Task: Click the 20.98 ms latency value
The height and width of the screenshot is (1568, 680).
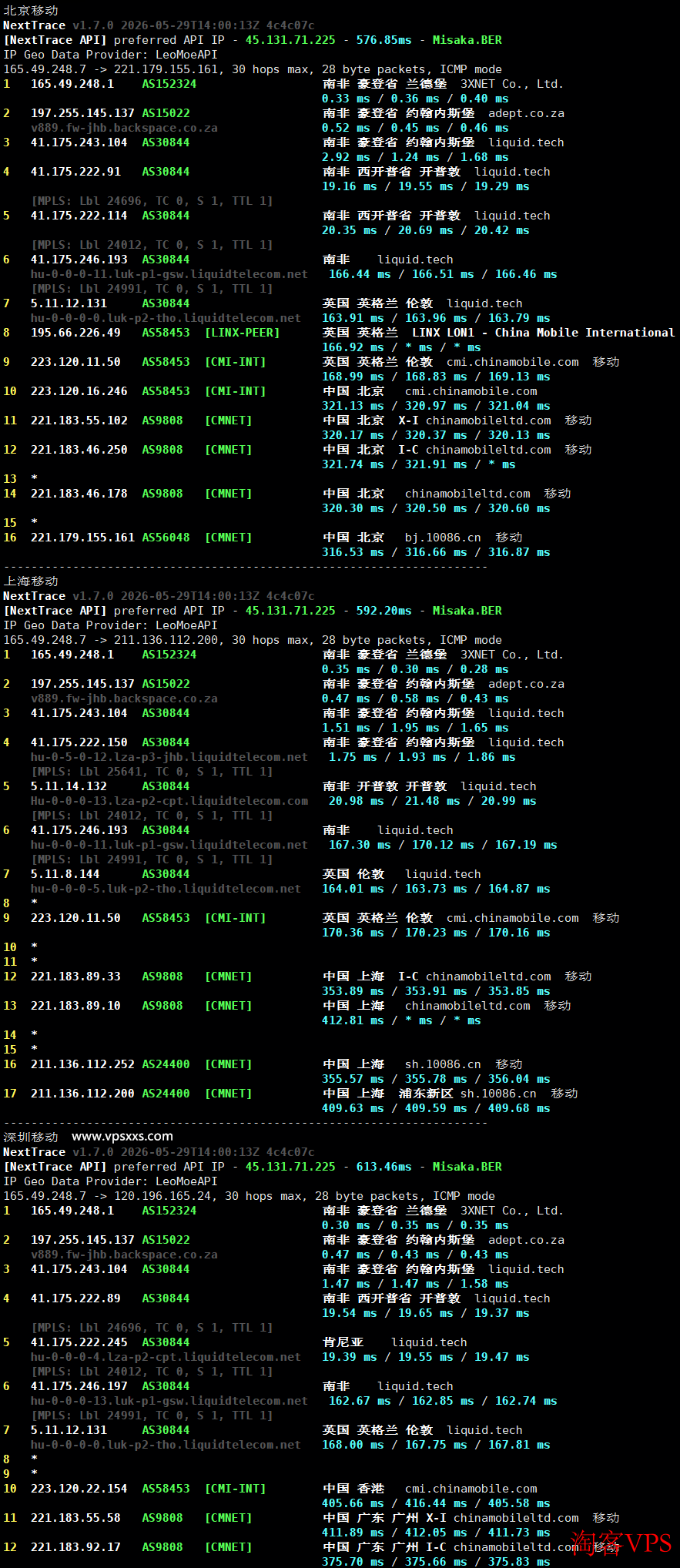Action: 356,801
